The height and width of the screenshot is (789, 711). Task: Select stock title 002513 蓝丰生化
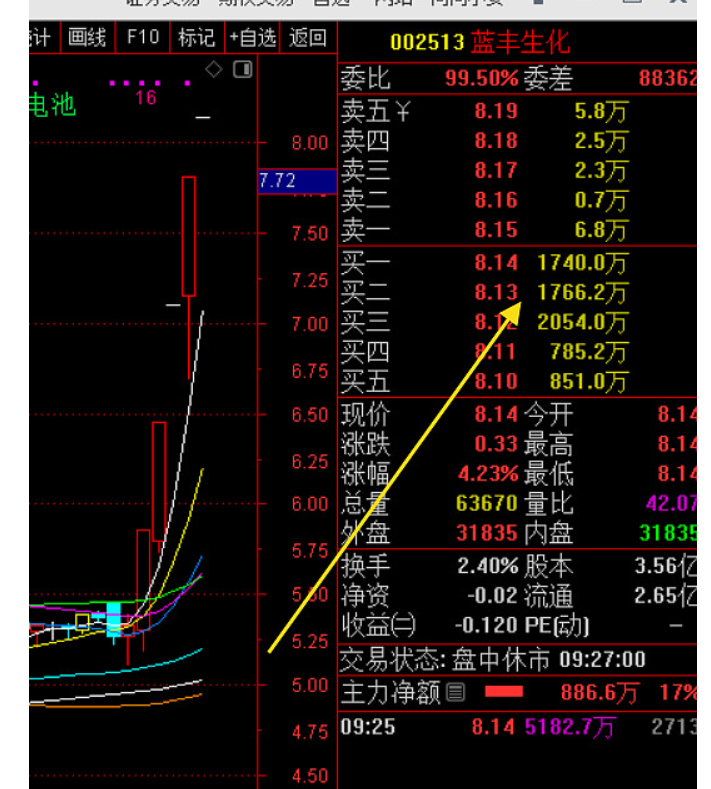point(480,42)
